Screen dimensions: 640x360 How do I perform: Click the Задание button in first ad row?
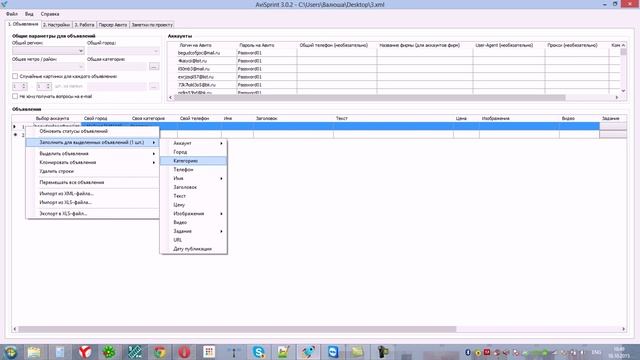pos(613,127)
